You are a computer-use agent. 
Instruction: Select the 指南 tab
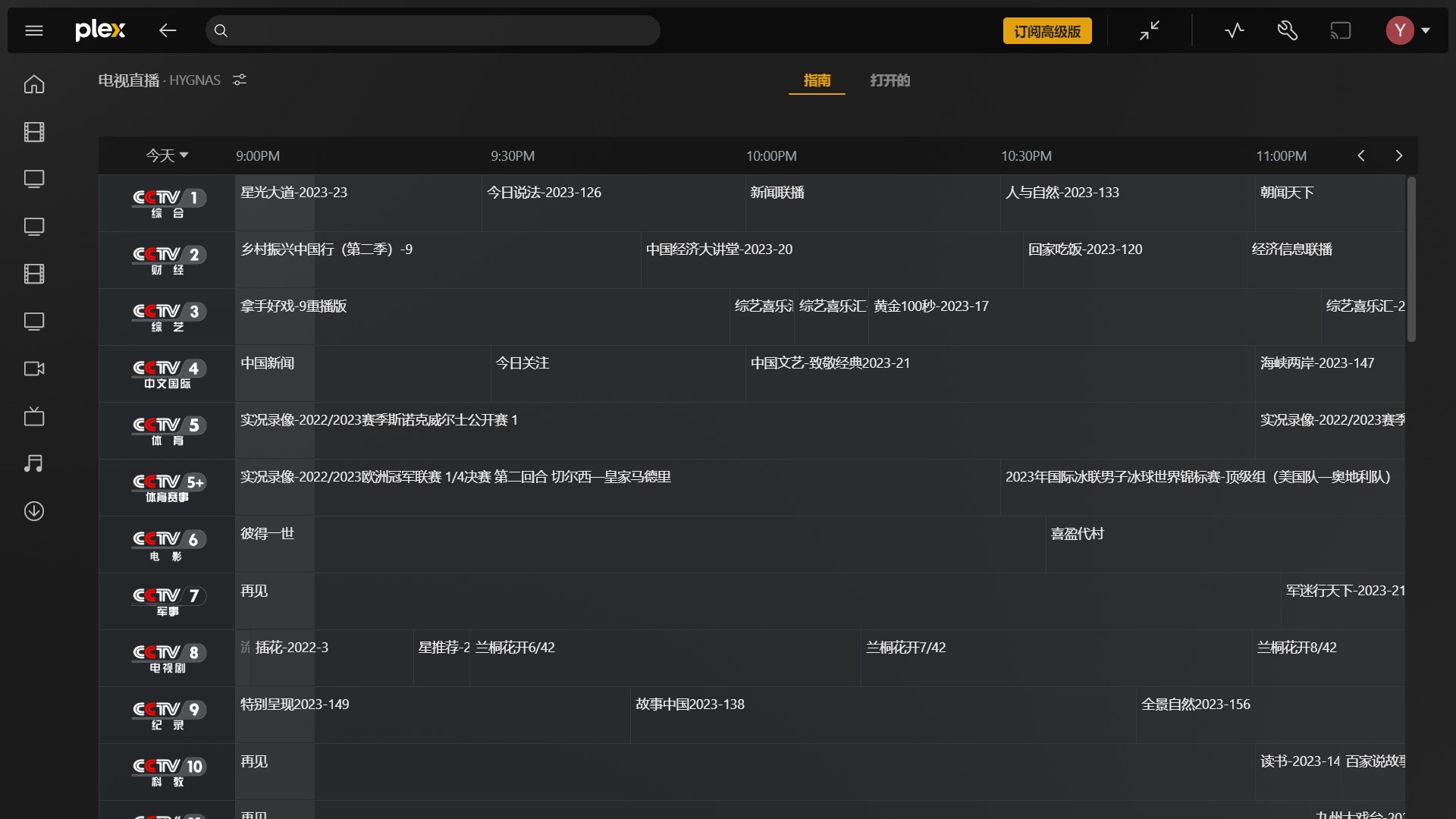point(817,80)
